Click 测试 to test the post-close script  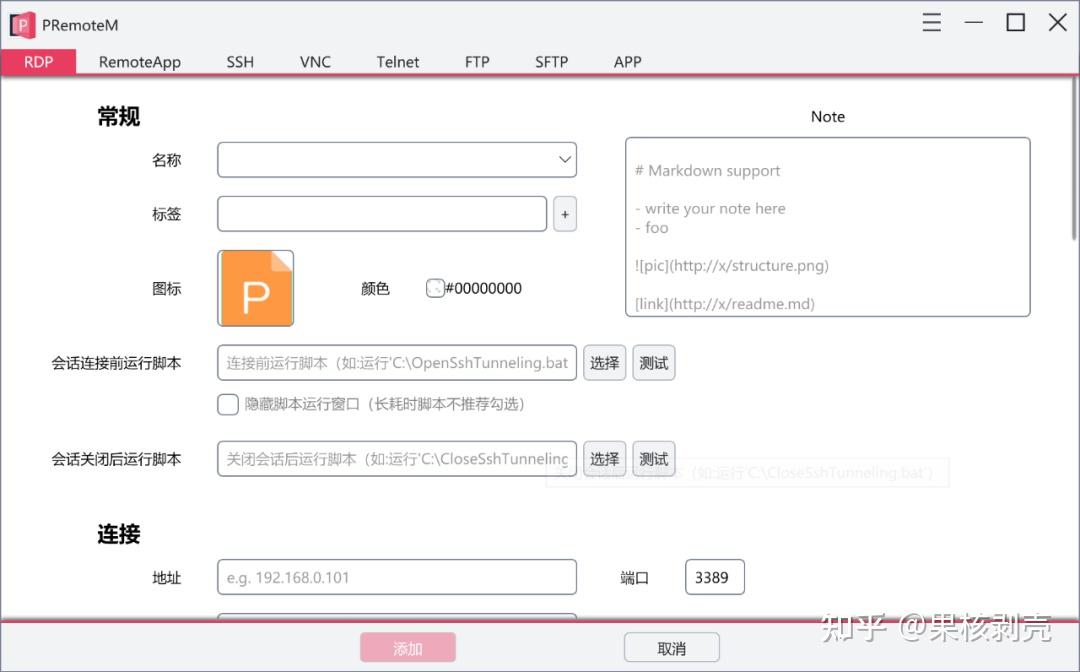pyautogui.click(x=653, y=458)
